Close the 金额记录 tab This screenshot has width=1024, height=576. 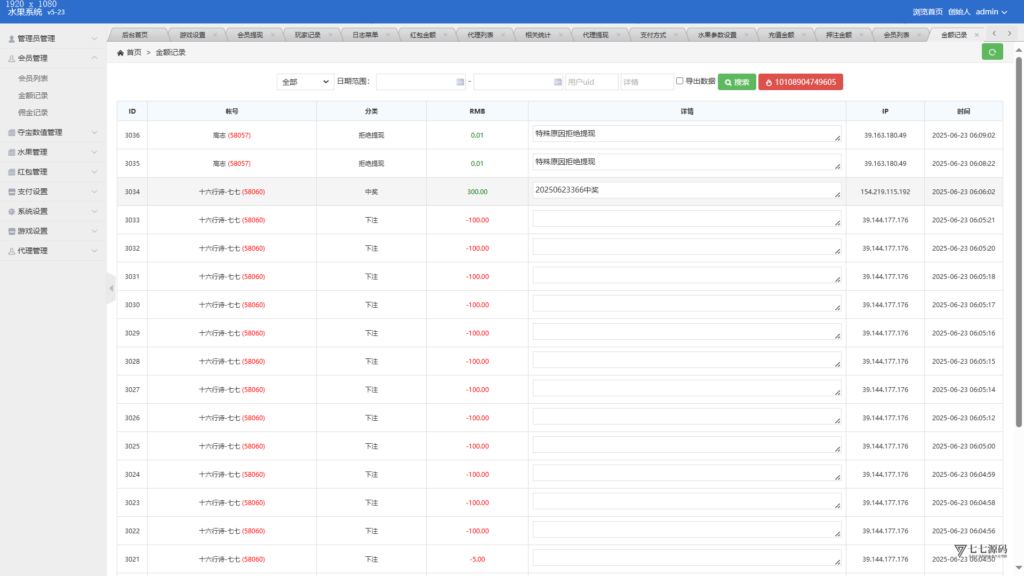pos(977,35)
